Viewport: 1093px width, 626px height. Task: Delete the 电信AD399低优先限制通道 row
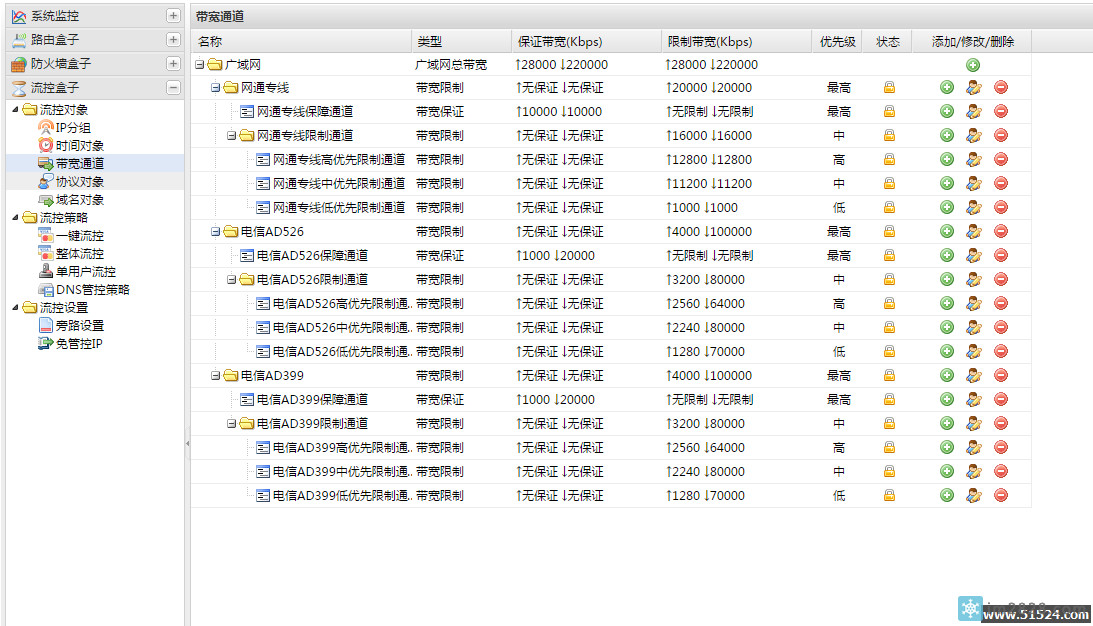pyautogui.click(x=1000, y=496)
